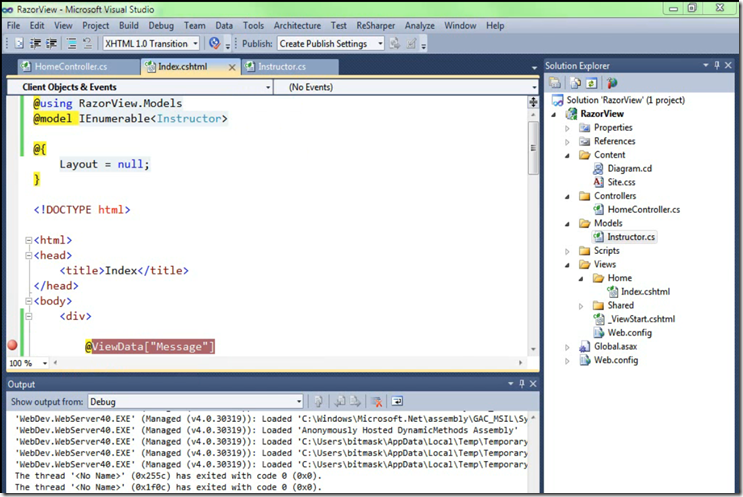Screen dimensions: 743x497
Task: Close the Output panel
Action: (x=533, y=384)
